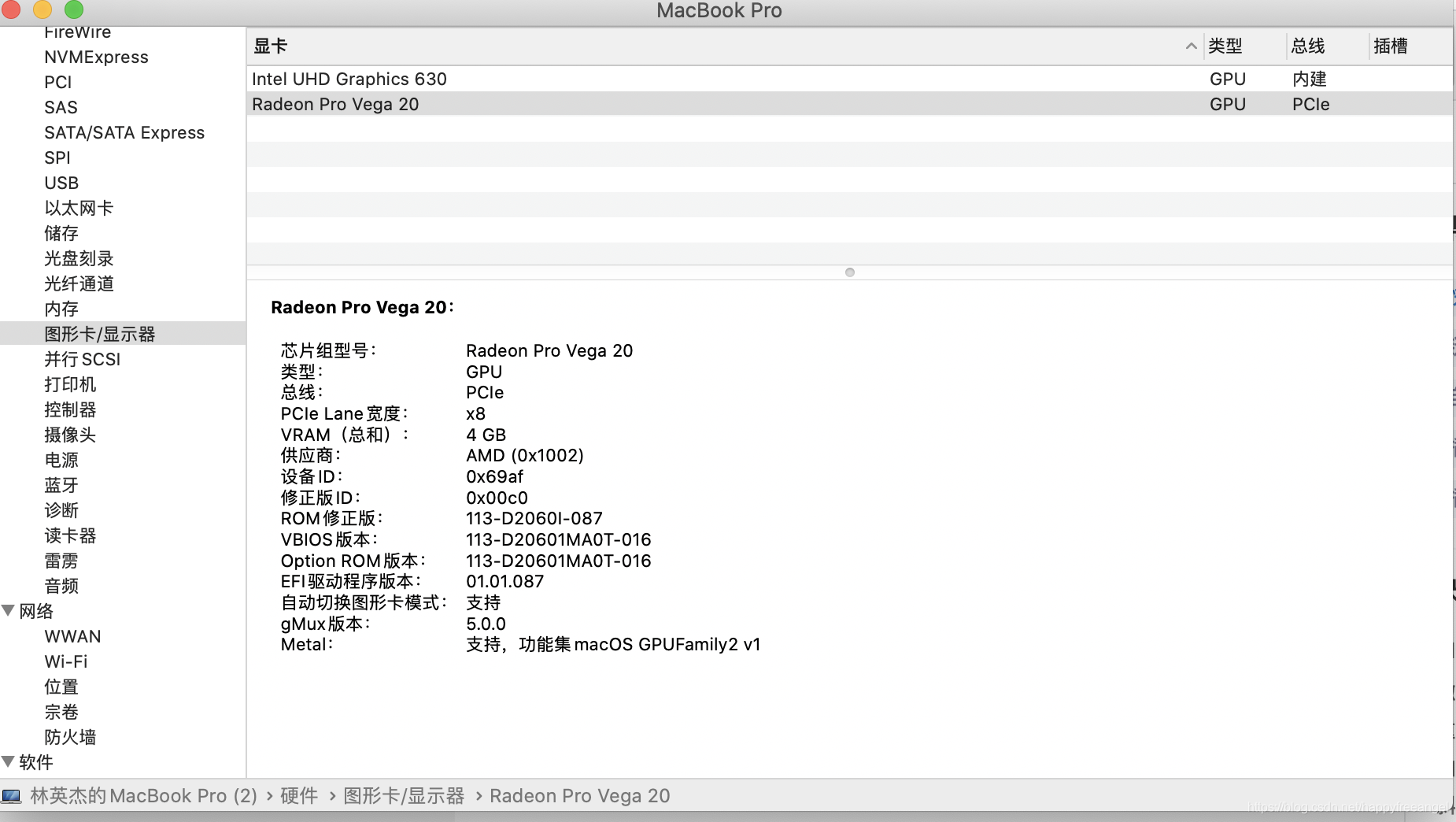Click the 0x69af device ID value
The width and height of the screenshot is (1456, 822).
click(x=494, y=477)
